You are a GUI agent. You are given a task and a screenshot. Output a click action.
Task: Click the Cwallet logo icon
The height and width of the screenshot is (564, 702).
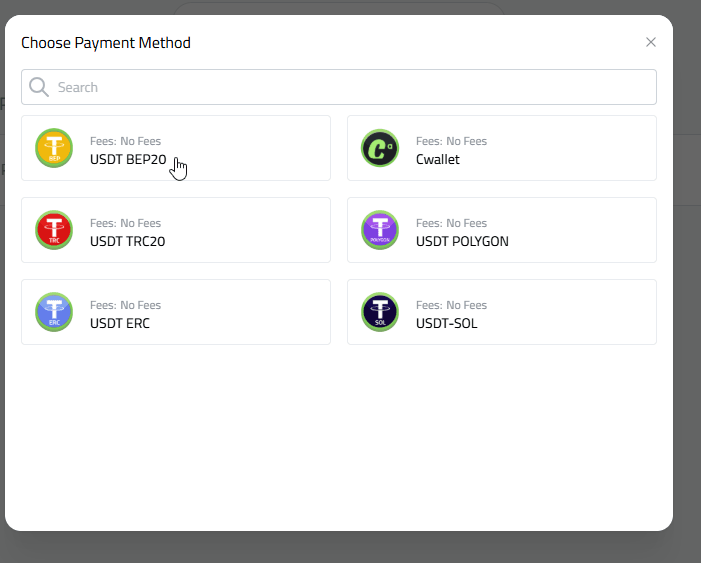(x=380, y=148)
